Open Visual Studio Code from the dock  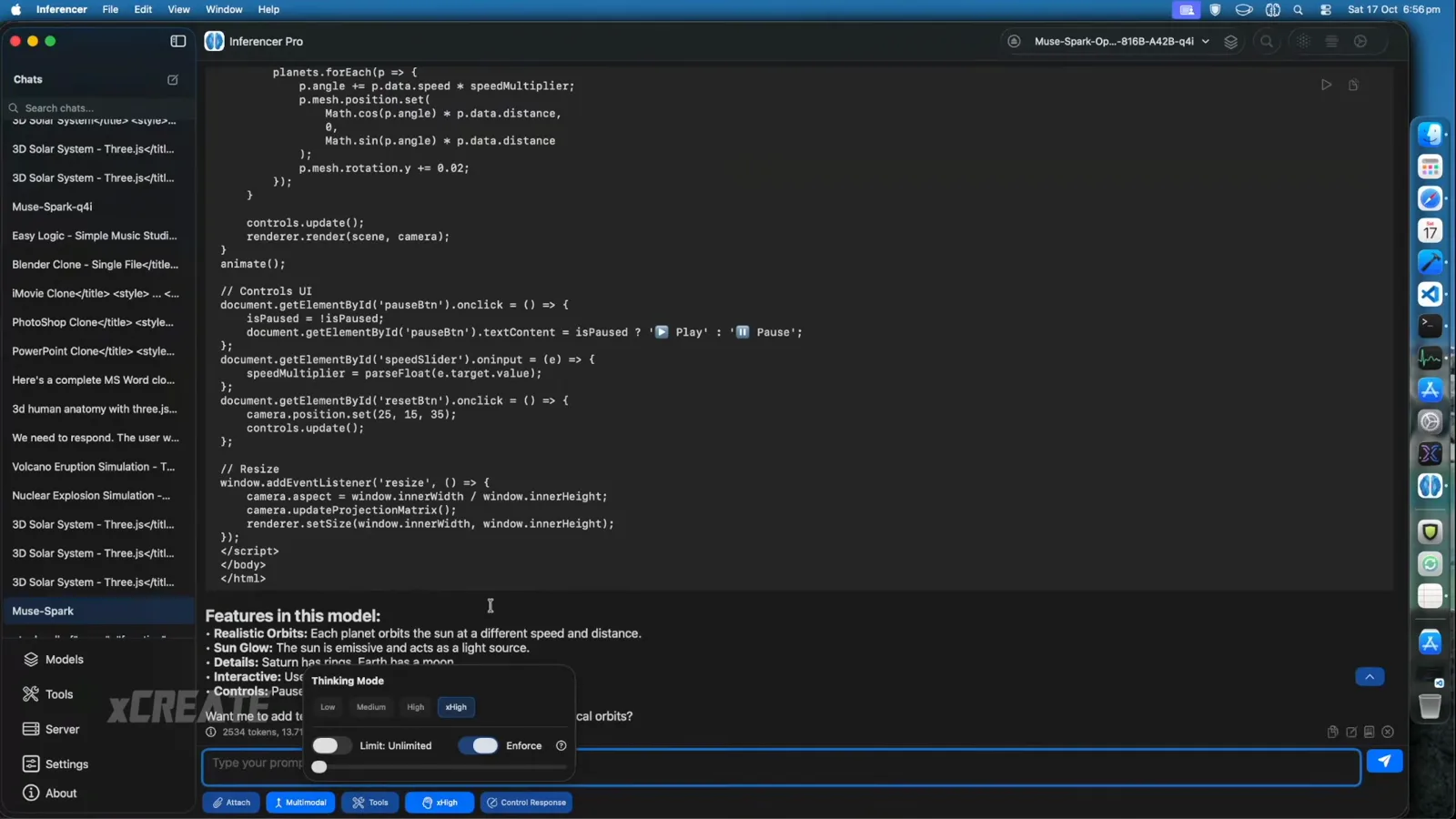click(1430, 294)
